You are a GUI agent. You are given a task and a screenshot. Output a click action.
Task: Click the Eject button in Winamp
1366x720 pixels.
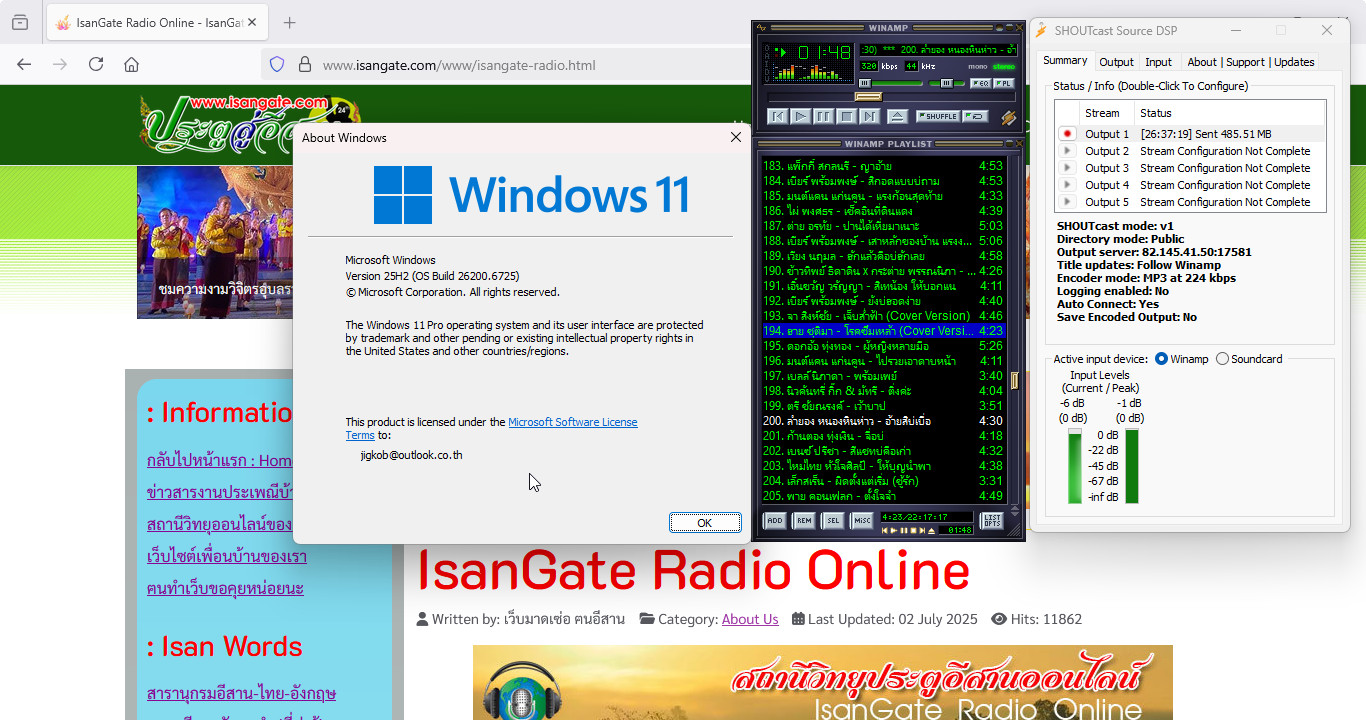[897, 116]
